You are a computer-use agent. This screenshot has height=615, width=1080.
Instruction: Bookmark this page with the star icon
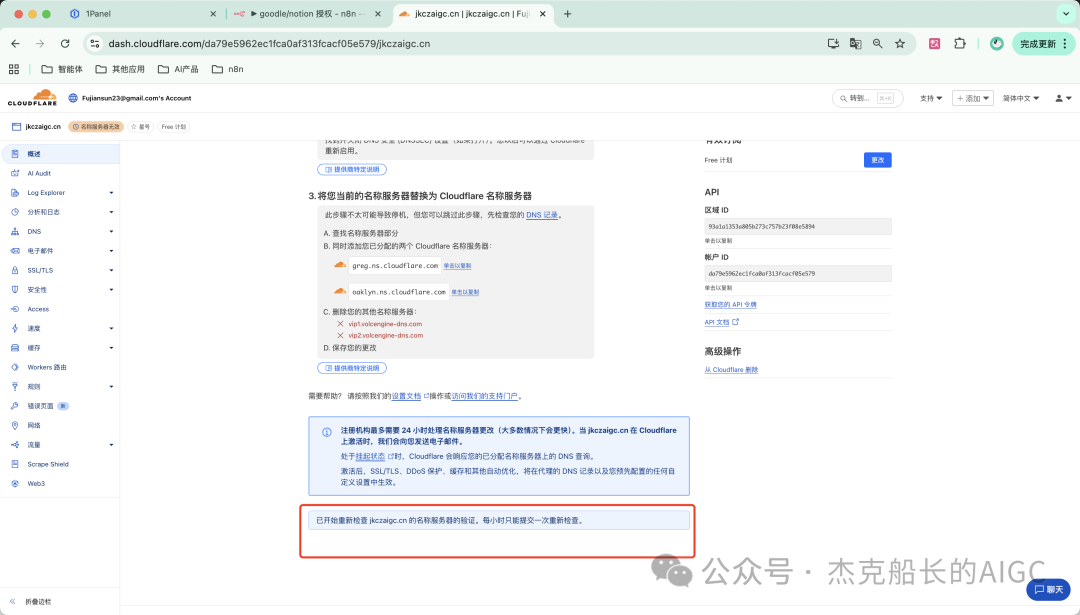point(900,43)
